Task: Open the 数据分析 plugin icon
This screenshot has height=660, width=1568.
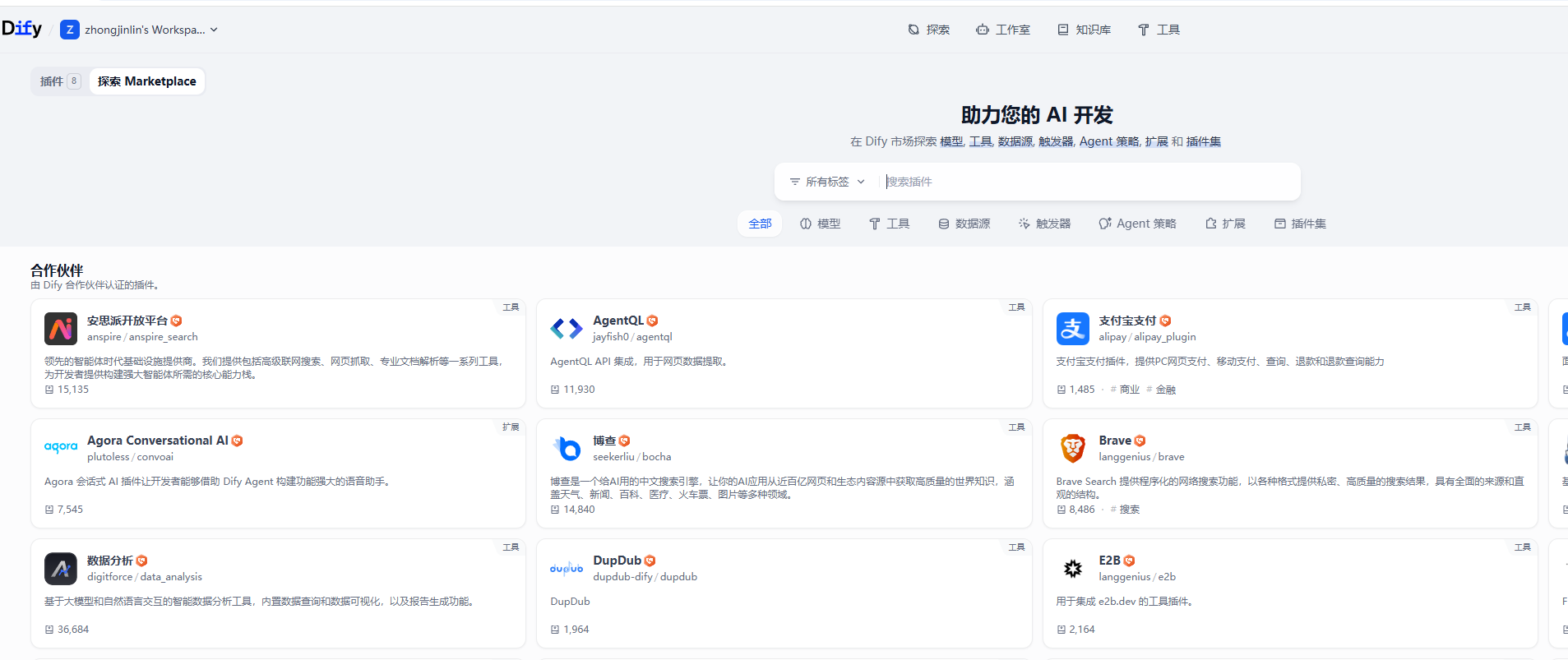Action: pos(61,569)
